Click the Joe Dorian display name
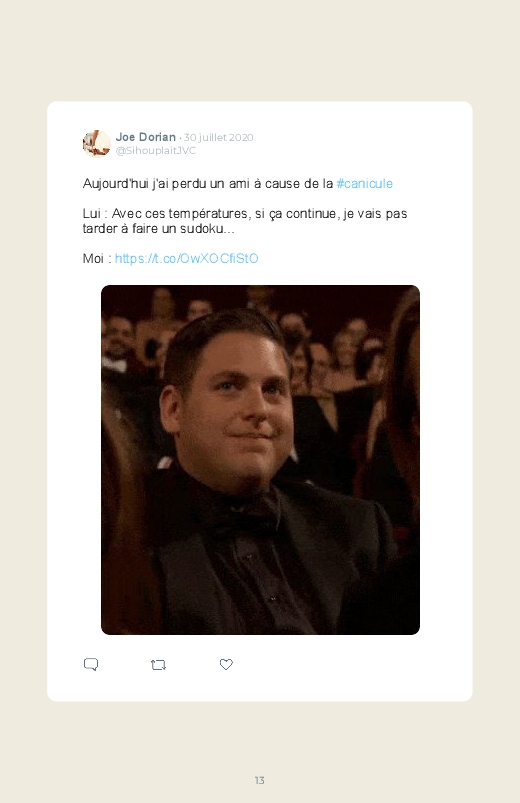 pos(145,137)
